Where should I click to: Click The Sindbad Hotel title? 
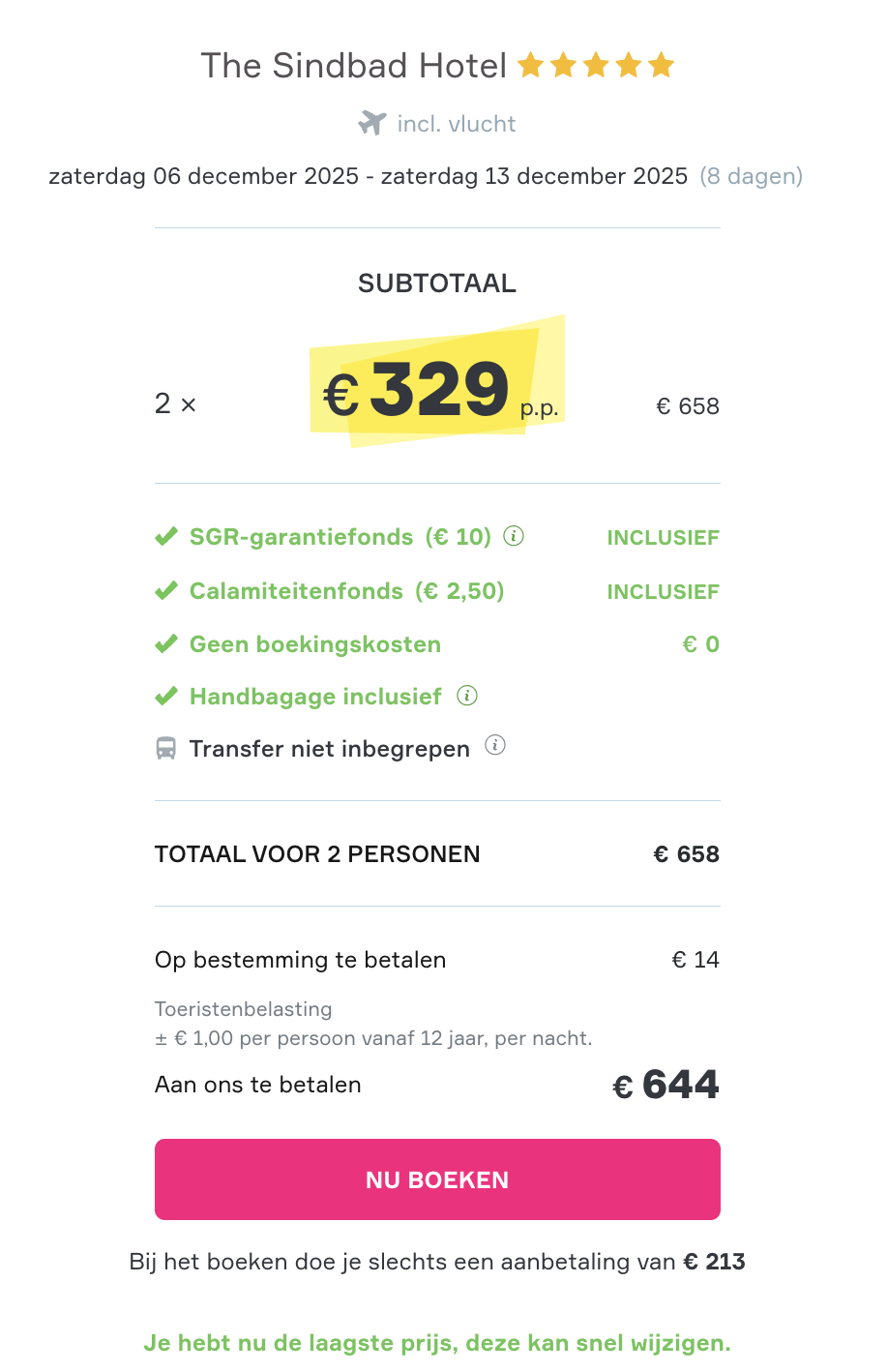click(x=354, y=66)
